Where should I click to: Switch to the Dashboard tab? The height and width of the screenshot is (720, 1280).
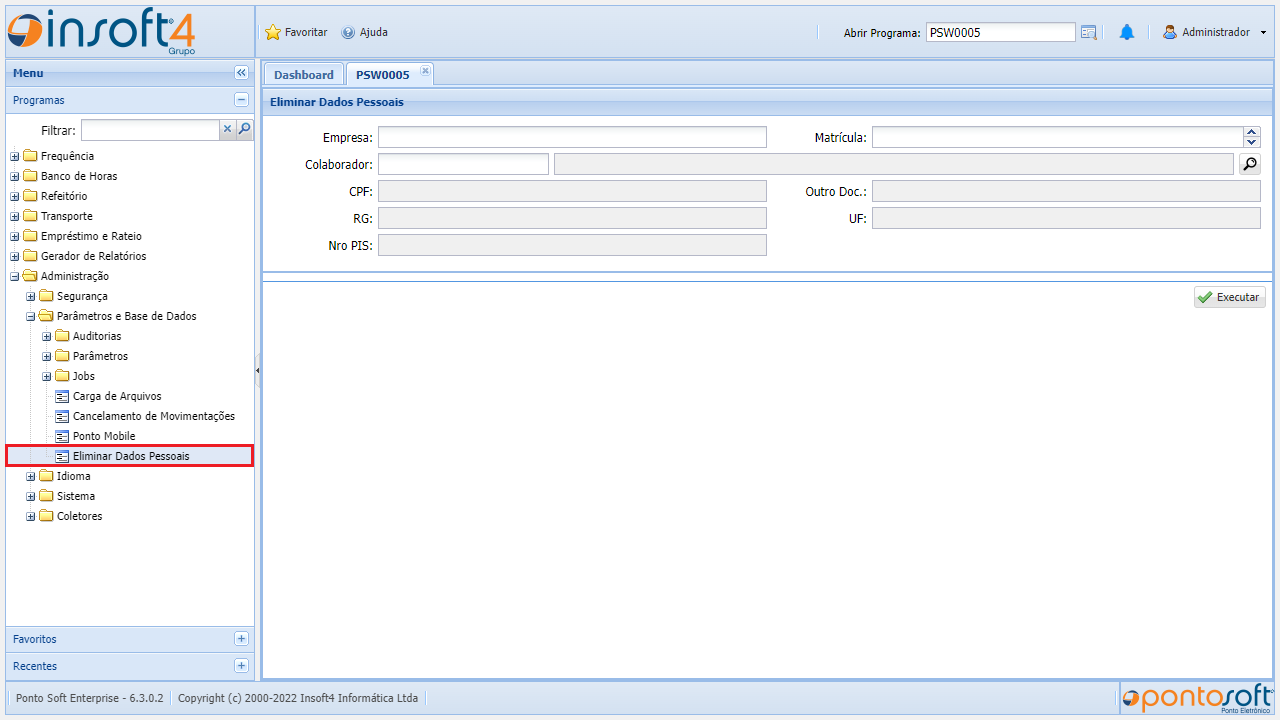[x=303, y=75]
